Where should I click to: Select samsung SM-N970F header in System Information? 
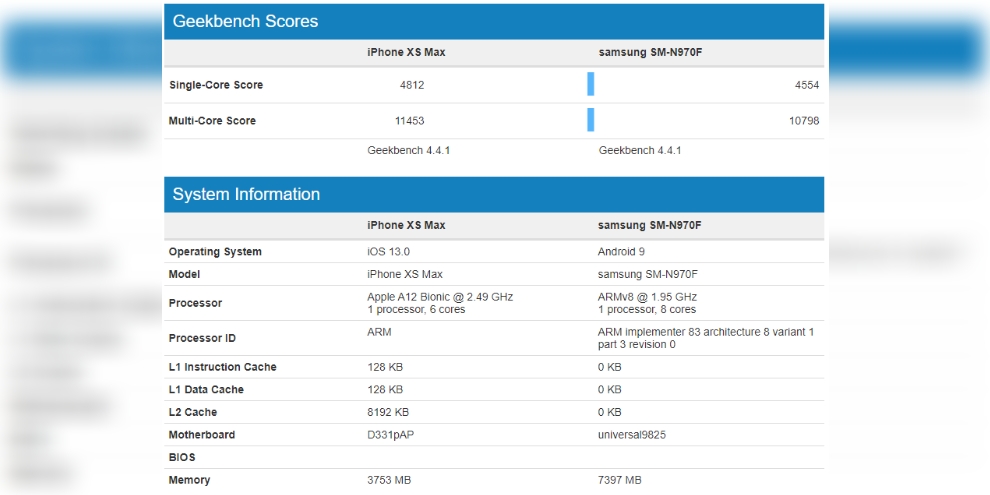tap(650, 225)
